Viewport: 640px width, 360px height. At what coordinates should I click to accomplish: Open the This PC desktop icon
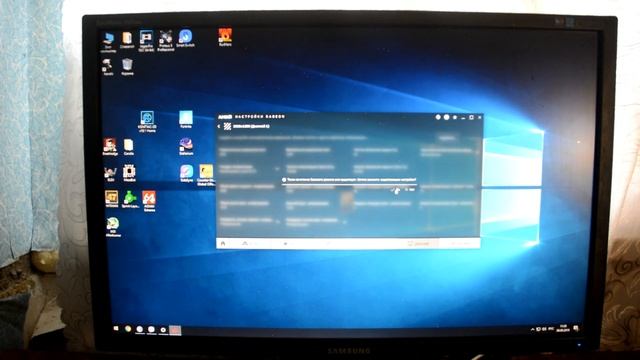click(108, 42)
